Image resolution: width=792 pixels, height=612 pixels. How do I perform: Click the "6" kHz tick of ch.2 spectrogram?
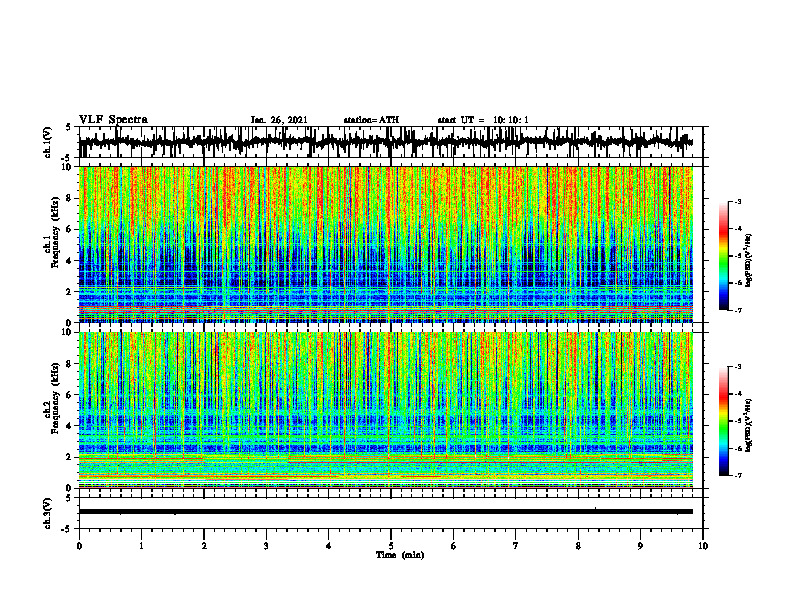70,394
